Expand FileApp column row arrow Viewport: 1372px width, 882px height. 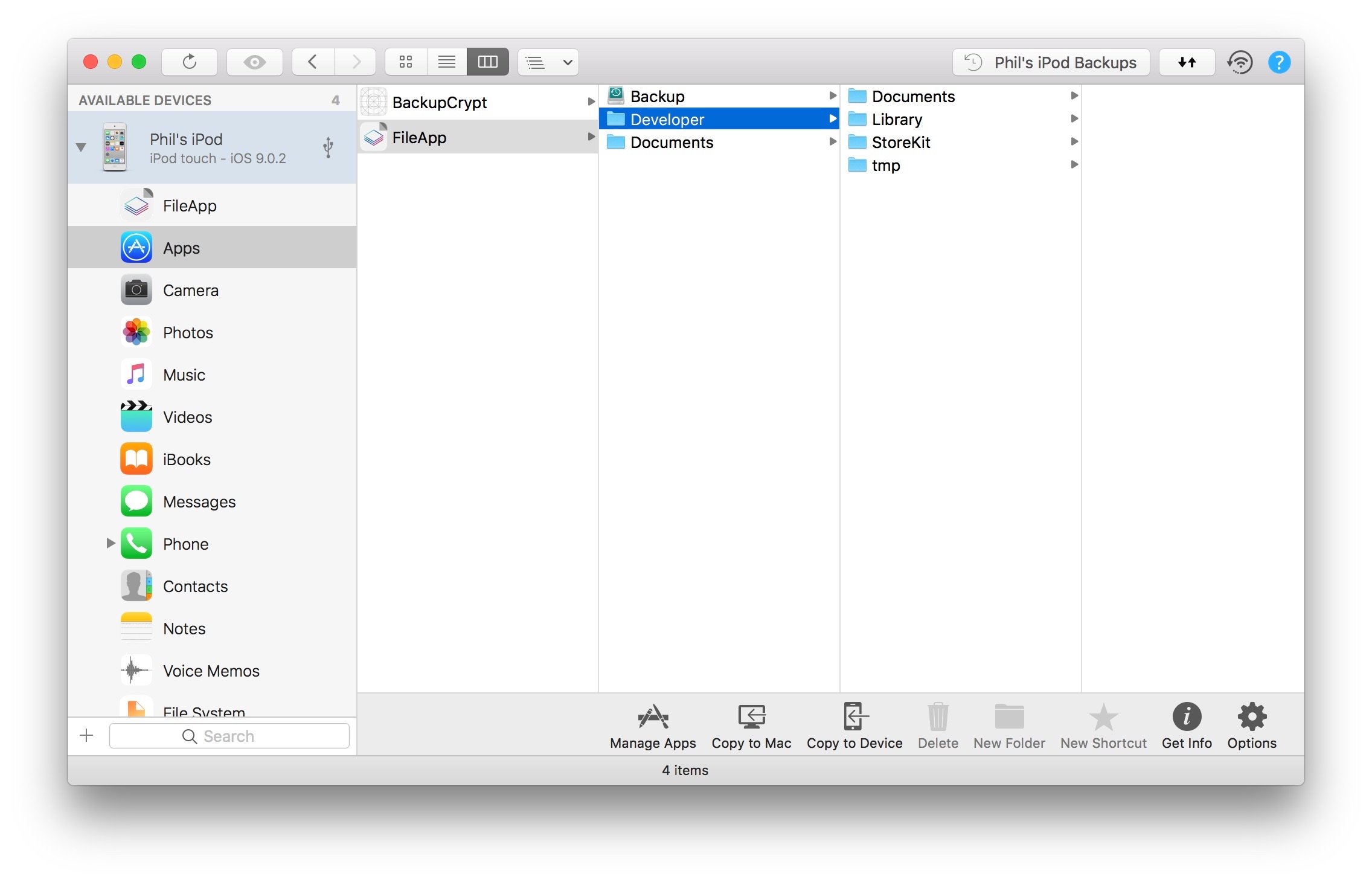coord(591,137)
